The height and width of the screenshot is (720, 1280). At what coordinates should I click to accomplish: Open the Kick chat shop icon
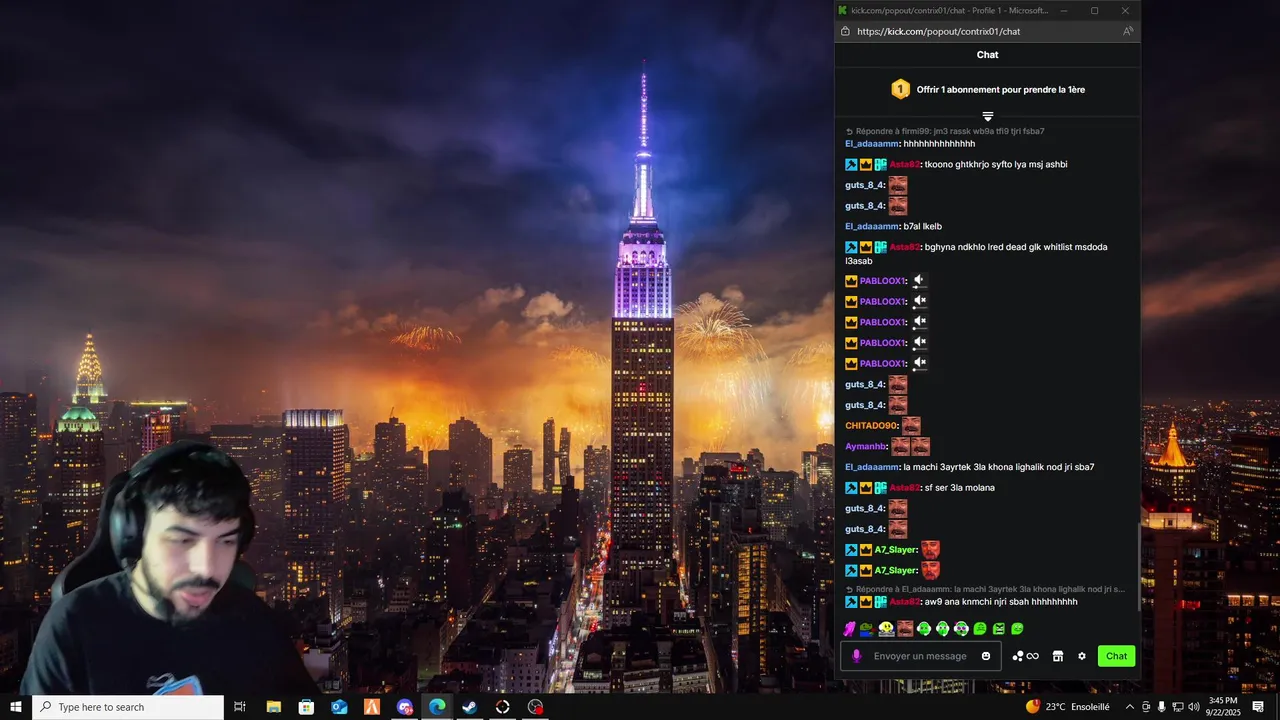point(1058,656)
